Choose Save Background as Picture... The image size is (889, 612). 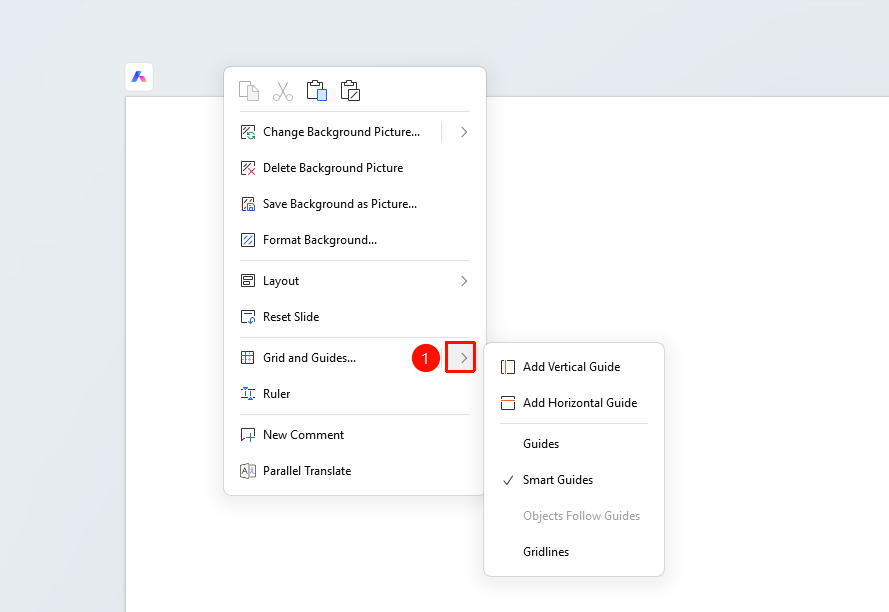point(355,204)
